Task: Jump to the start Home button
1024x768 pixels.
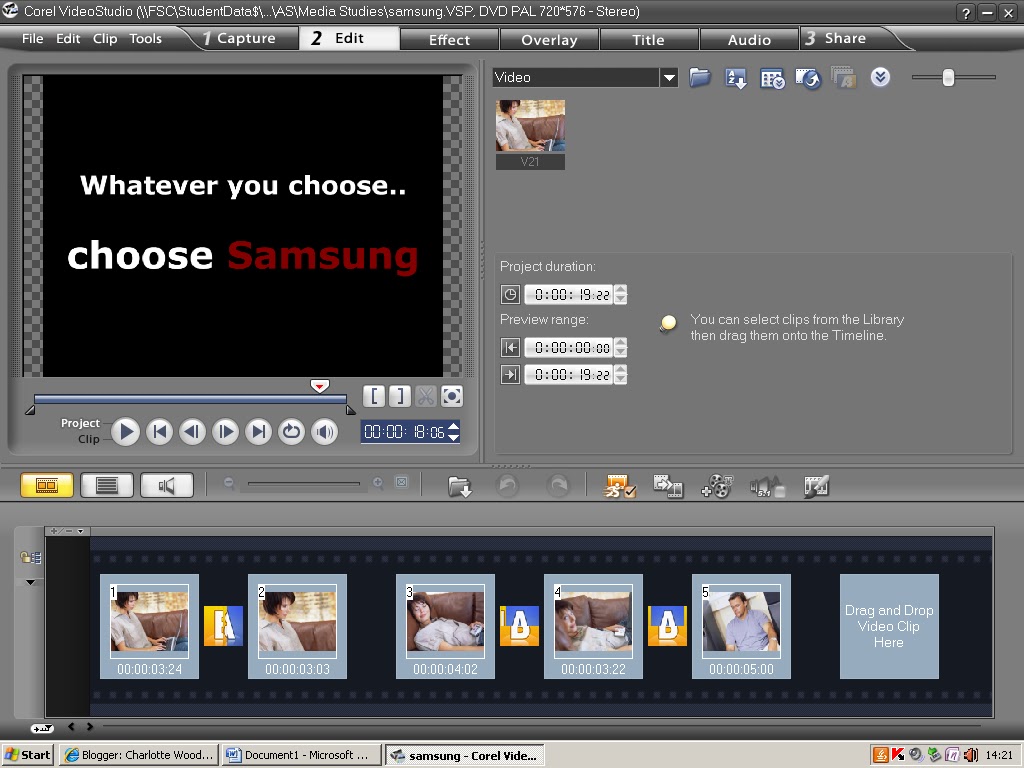Action: tap(159, 432)
